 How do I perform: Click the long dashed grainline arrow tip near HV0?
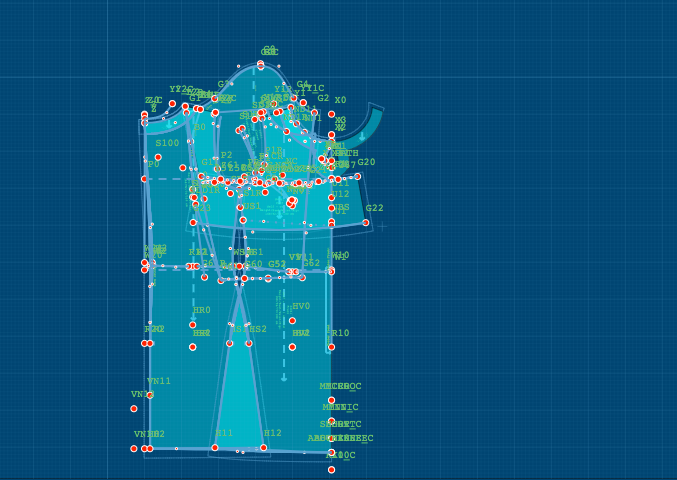click(284, 379)
